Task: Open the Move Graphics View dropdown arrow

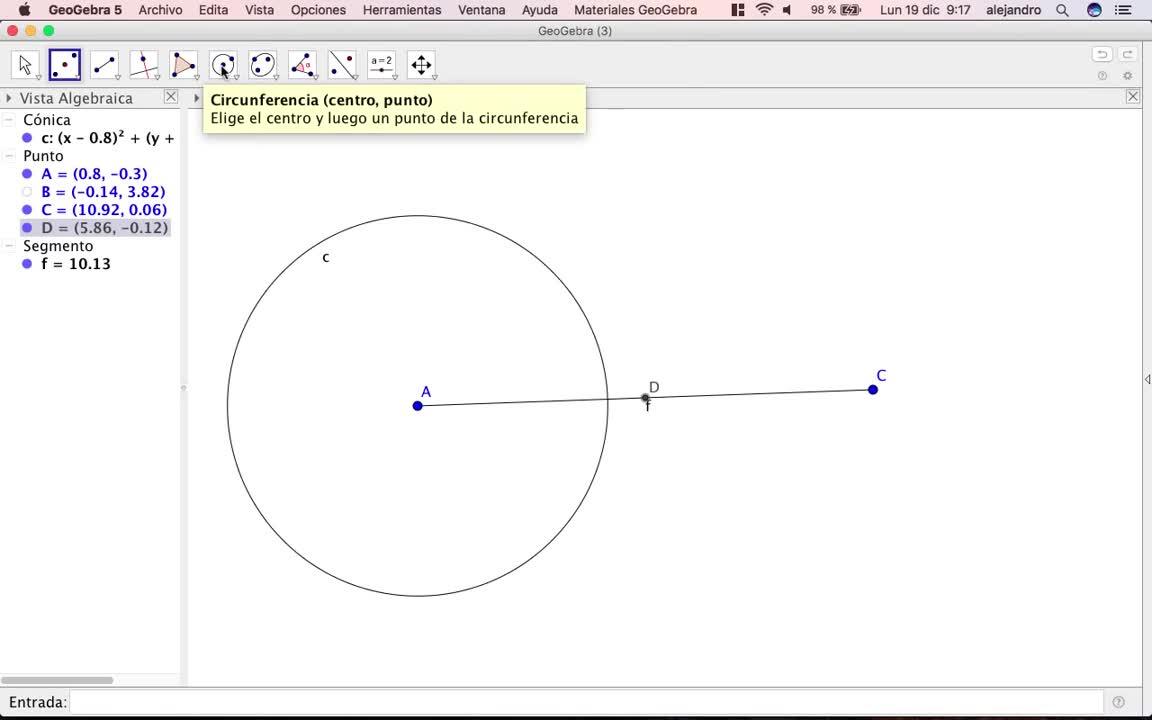Action: coord(435,77)
